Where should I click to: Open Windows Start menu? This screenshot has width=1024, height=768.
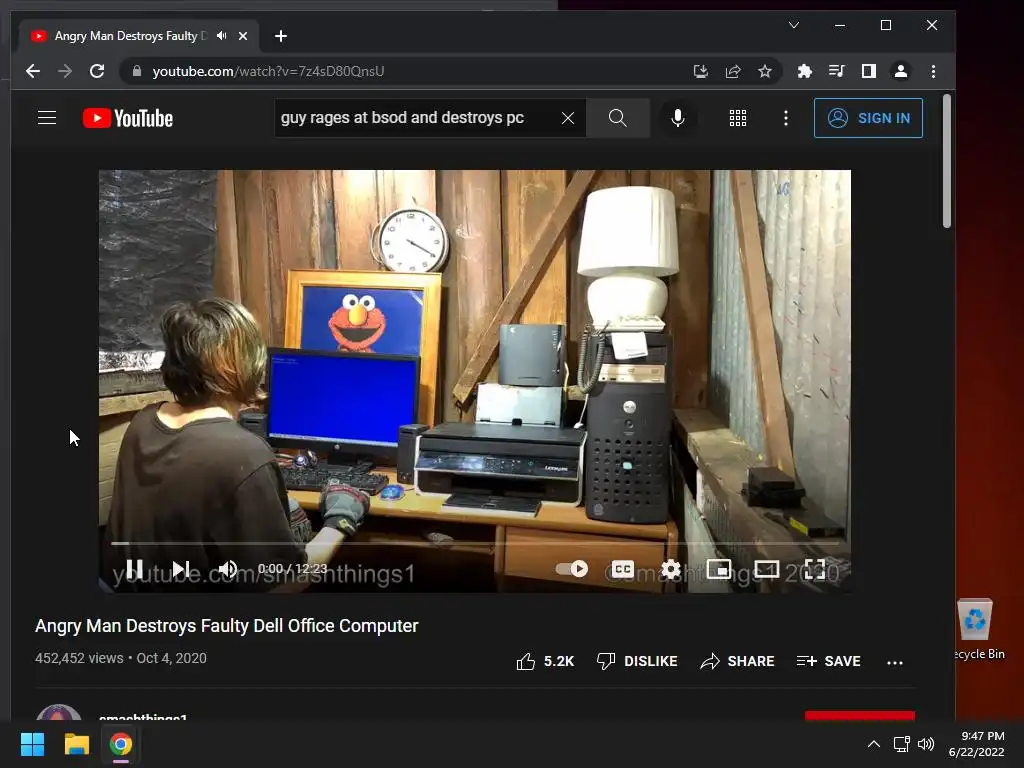coord(32,744)
